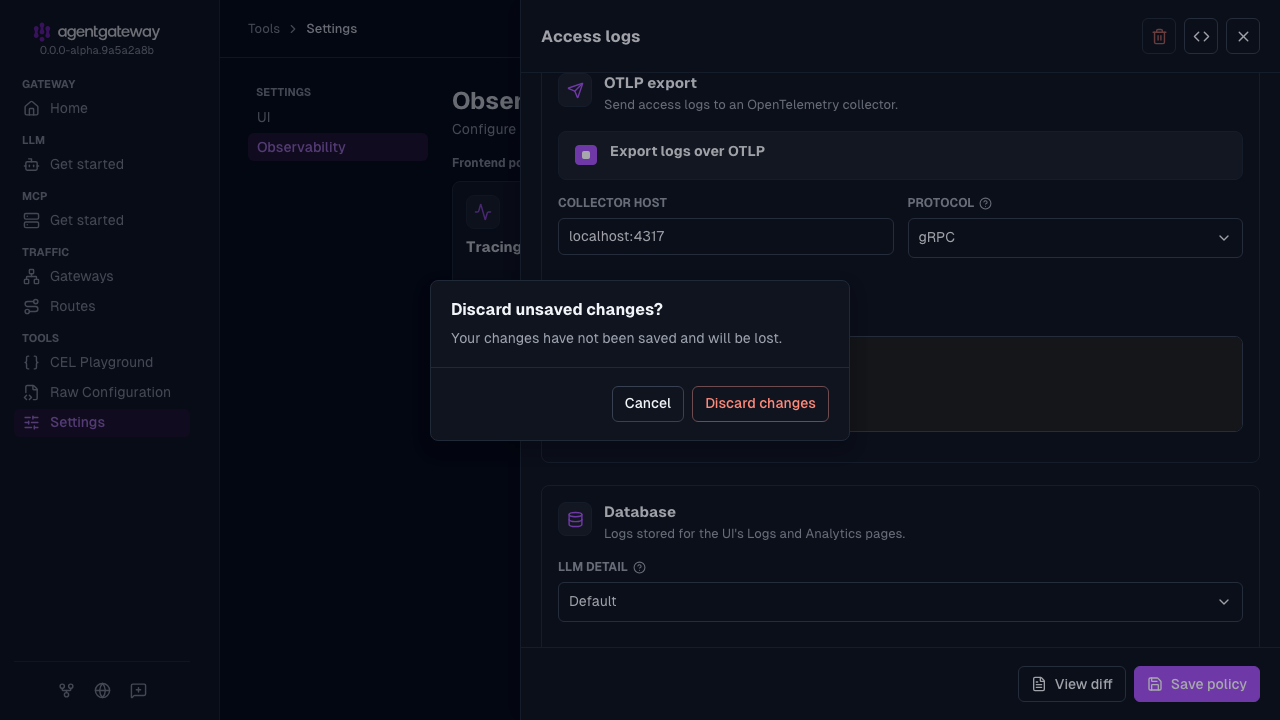Click the Database cylinder icon
Image resolution: width=1280 pixels, height=720 pixels.
575,519
